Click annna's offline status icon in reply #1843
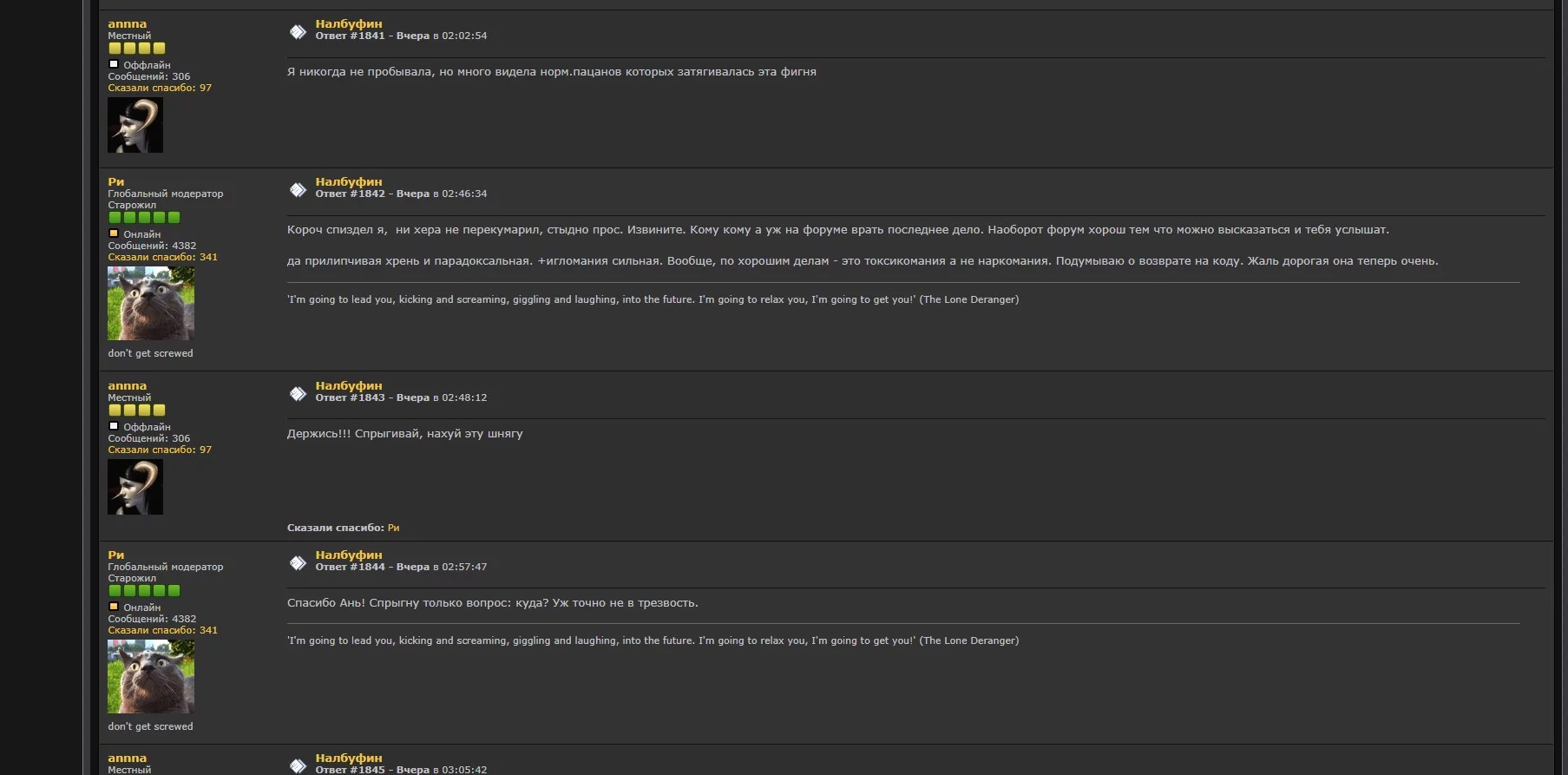1568x775 pixels. pyautogui.click(x=114, y=426)
